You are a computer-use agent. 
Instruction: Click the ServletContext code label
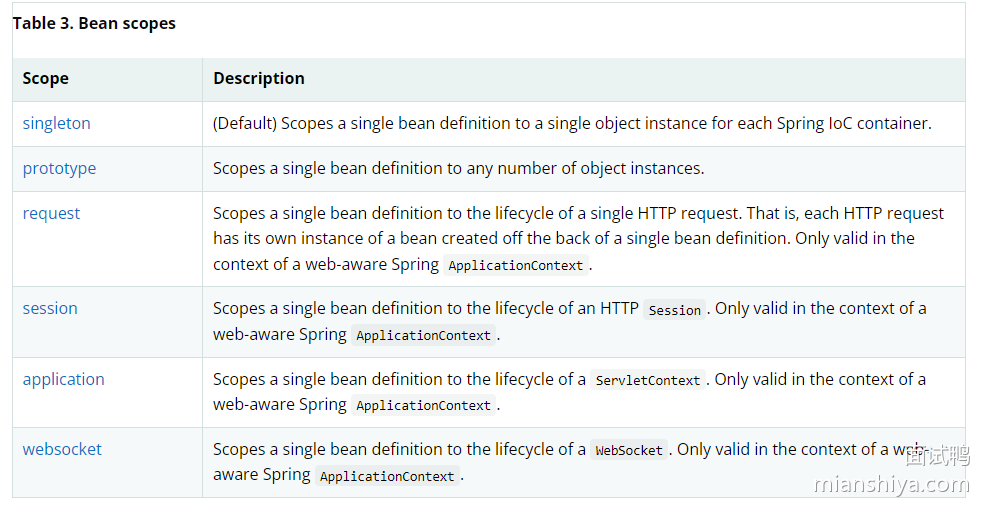(x=648, y=380)
